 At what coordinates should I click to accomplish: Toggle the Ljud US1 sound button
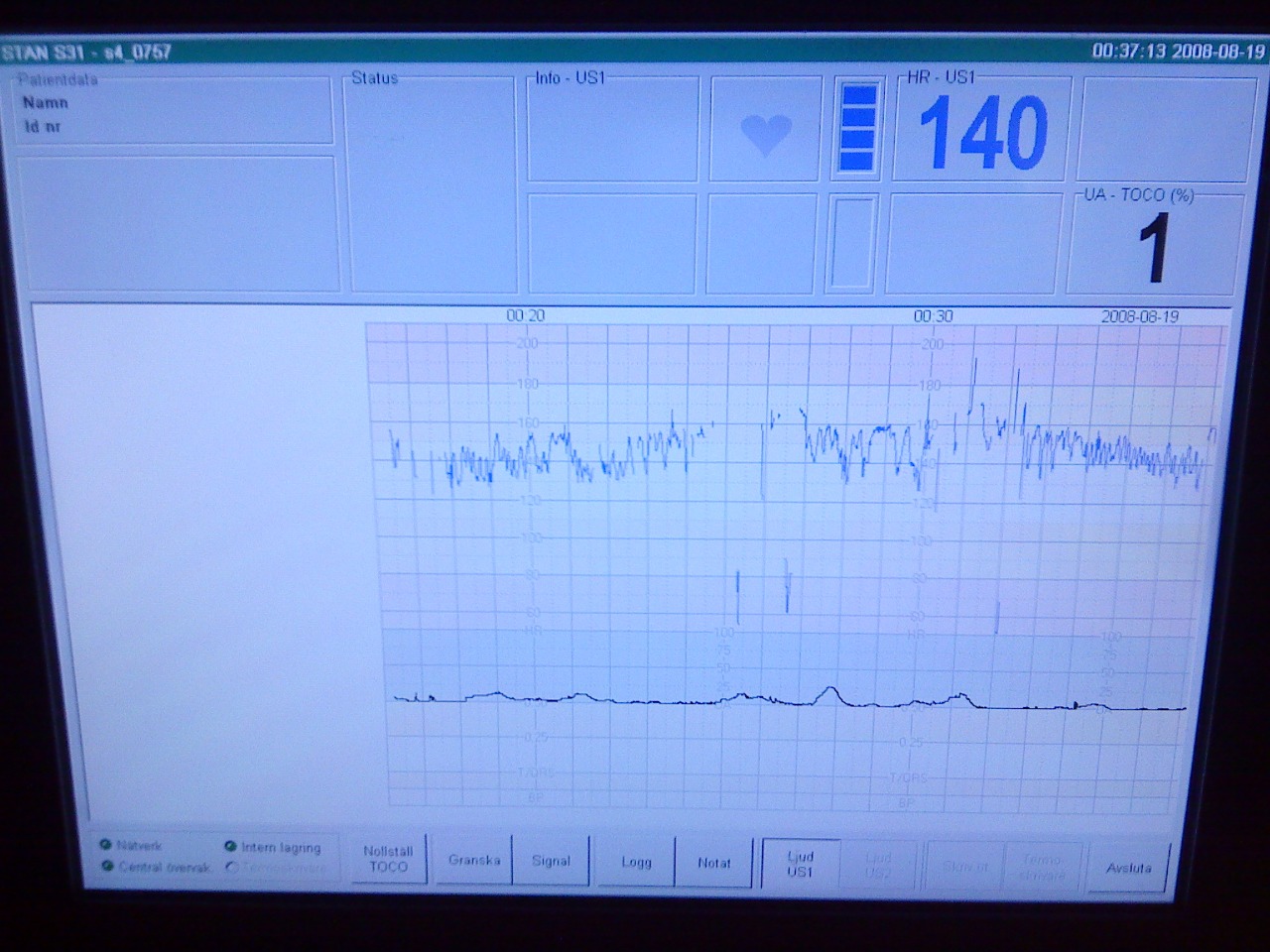click(x=800, y=864)
